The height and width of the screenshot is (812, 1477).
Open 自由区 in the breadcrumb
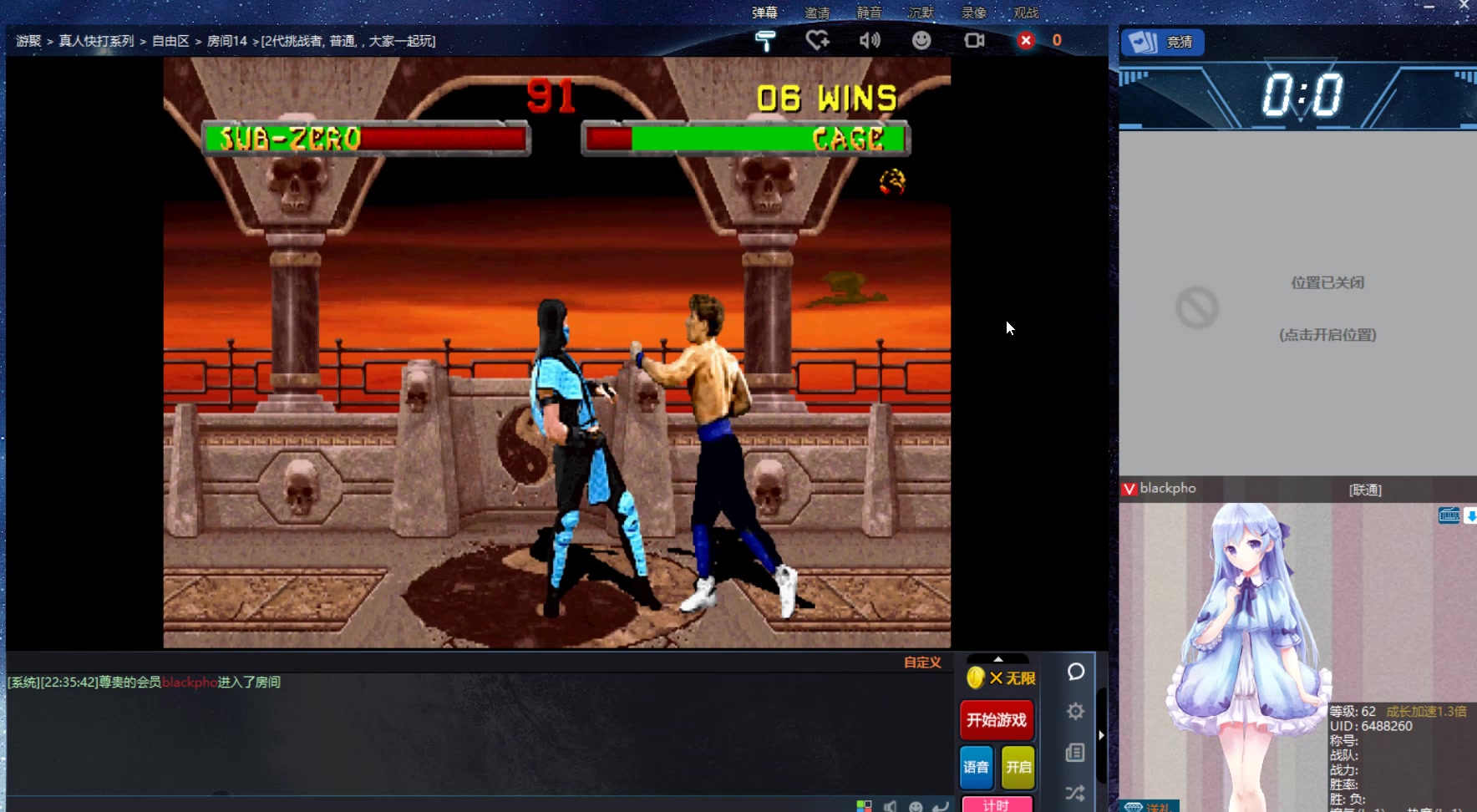pos(170,41)
